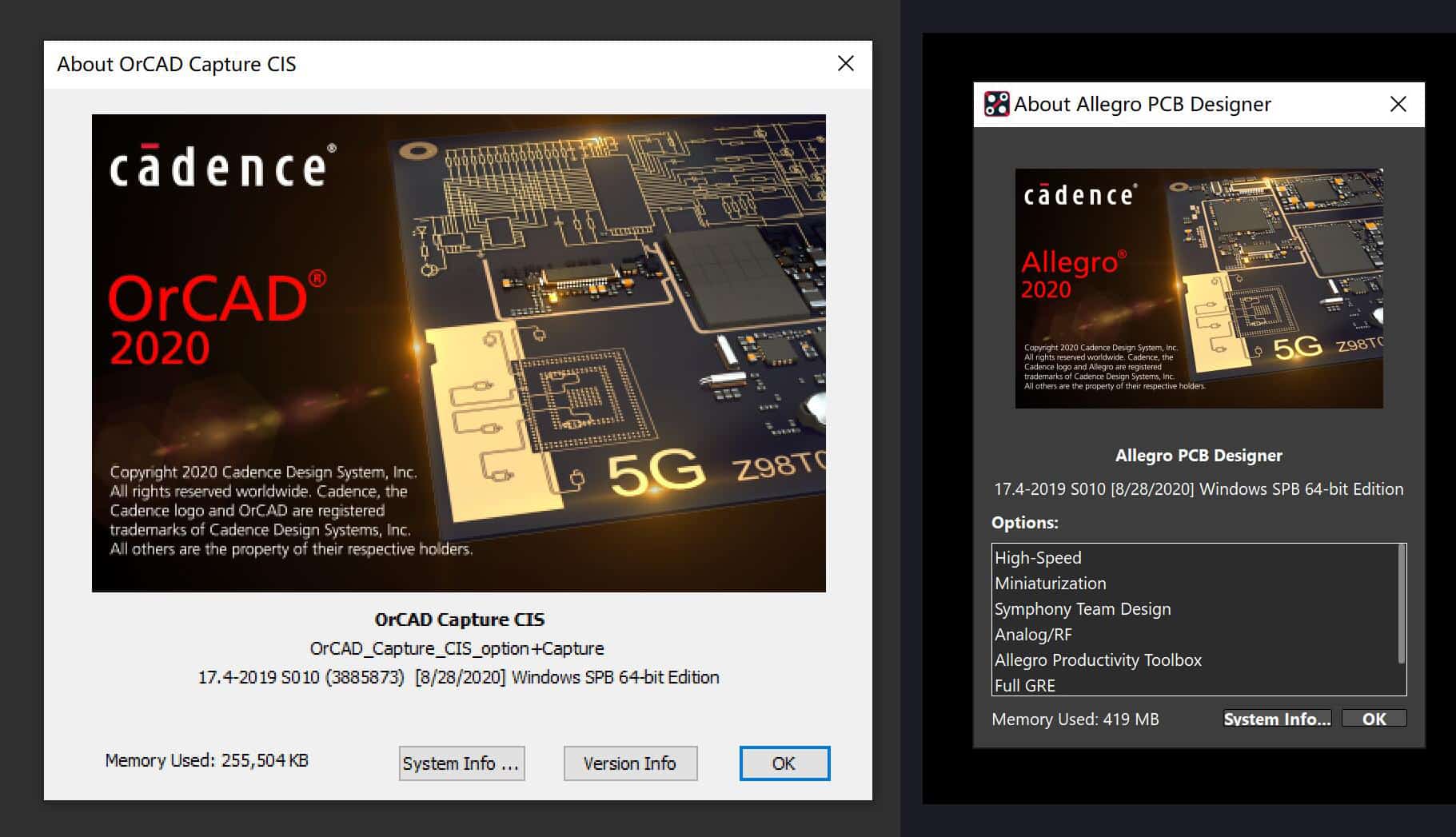Click OK in Allegro PCB Designer dialog
The height and width of the screenshot is (837, 1456).
1374,719
